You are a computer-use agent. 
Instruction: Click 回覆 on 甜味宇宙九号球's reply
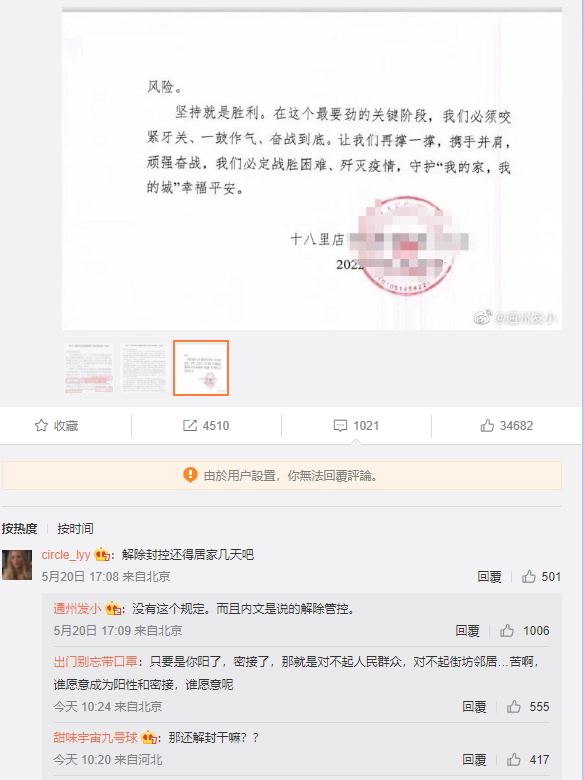coord(474,760)
